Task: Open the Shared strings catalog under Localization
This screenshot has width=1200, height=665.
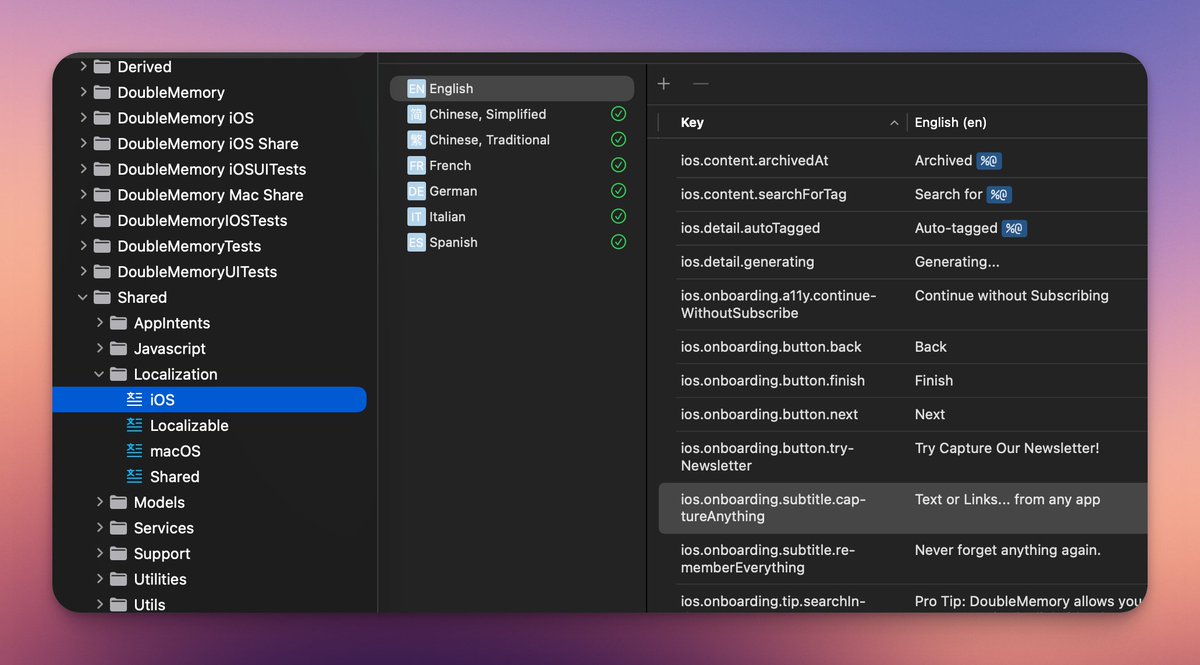Action: pos(174,477)
